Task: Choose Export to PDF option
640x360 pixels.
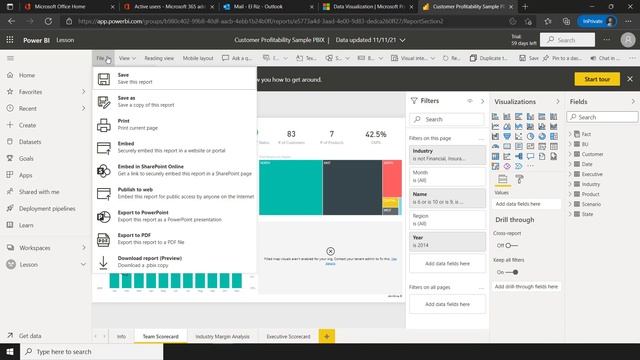Action: [x=175, y=239]
